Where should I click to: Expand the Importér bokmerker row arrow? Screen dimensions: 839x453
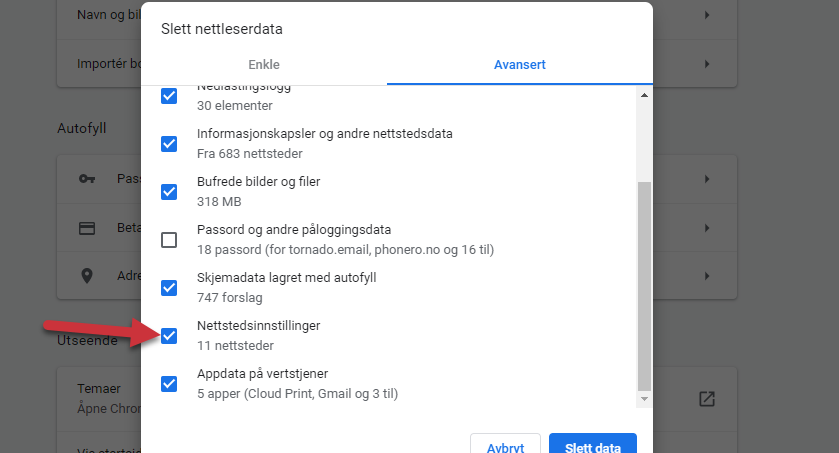707,64
